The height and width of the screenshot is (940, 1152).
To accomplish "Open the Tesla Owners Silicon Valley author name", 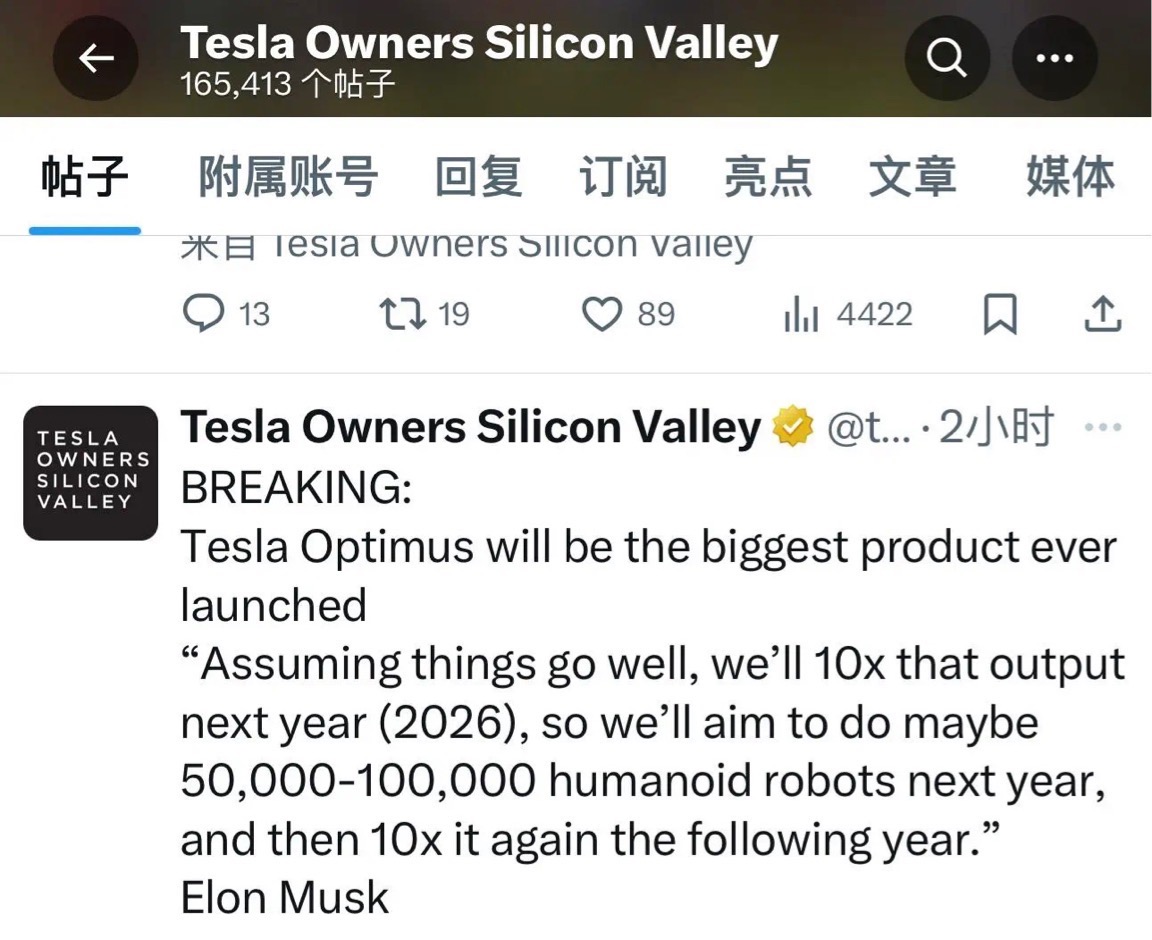I will 471,426.
